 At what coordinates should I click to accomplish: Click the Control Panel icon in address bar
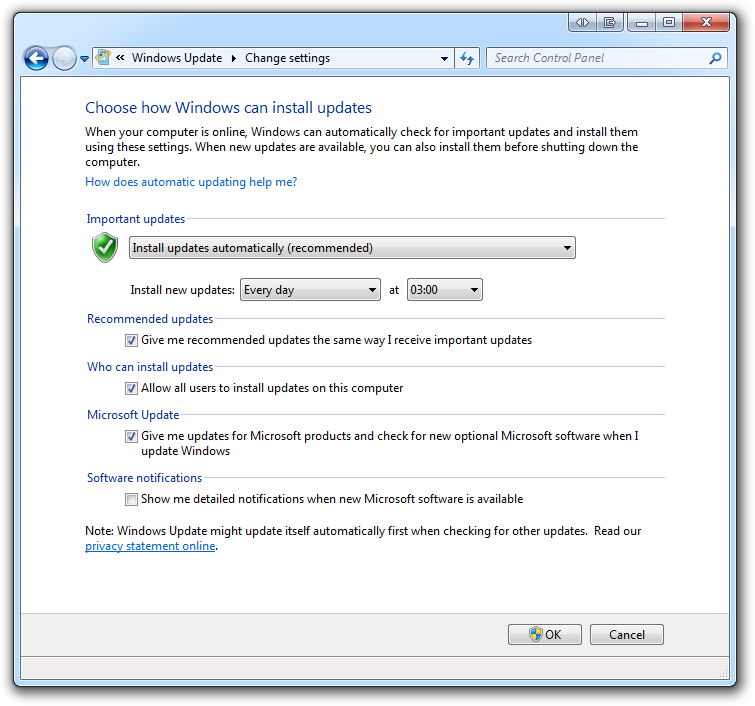(x=103, y=58)
